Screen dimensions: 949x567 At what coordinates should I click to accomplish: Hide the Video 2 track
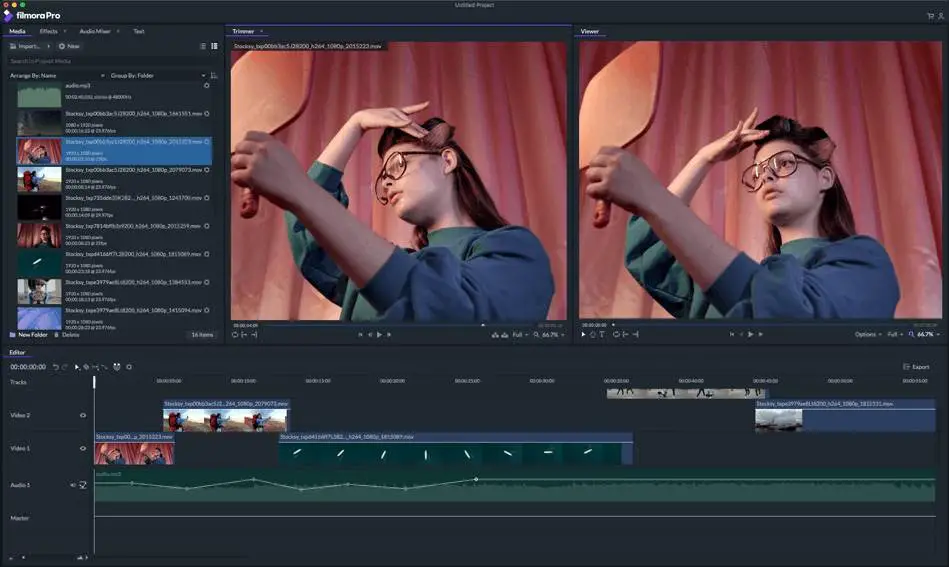(x=83, y=415)
